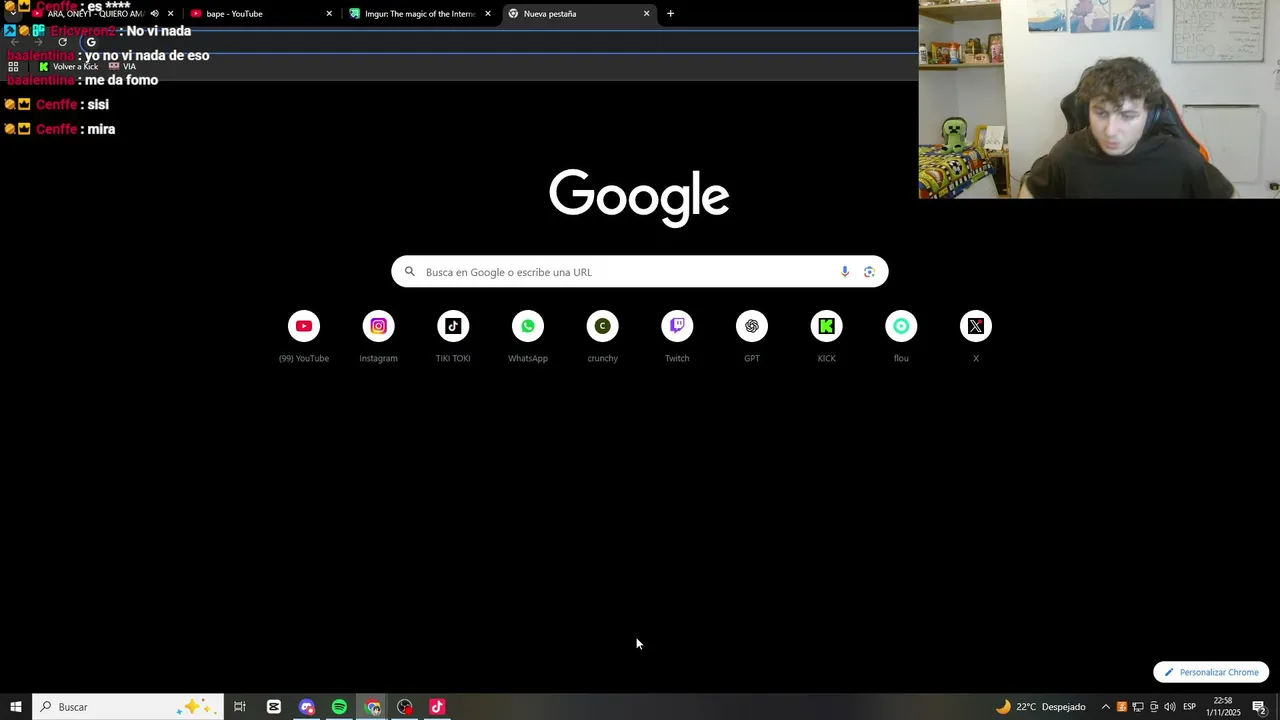Open OBS Studio from the taskbar
This screenshot has width=1280, height=720.
coord(404,707)
